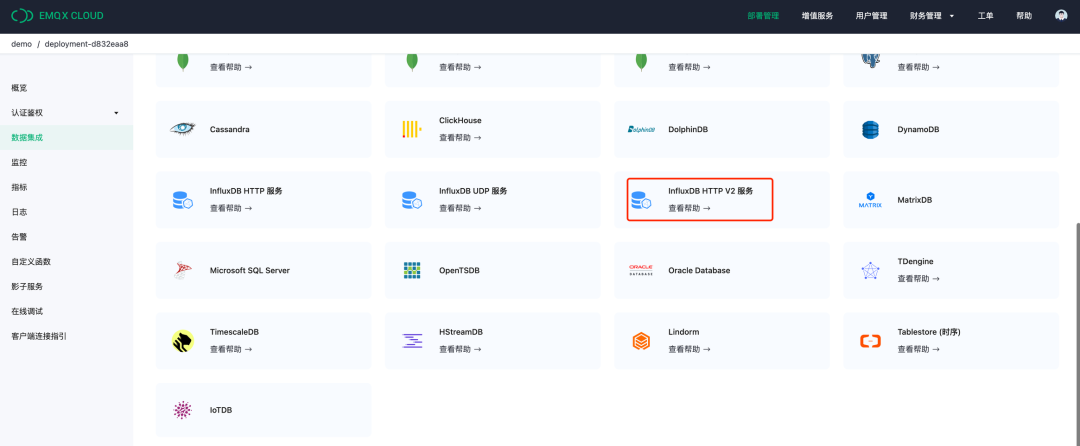Open 帮助 in top navigation
This screenshot has height=446, width=1080.
tap(1024, 16)
